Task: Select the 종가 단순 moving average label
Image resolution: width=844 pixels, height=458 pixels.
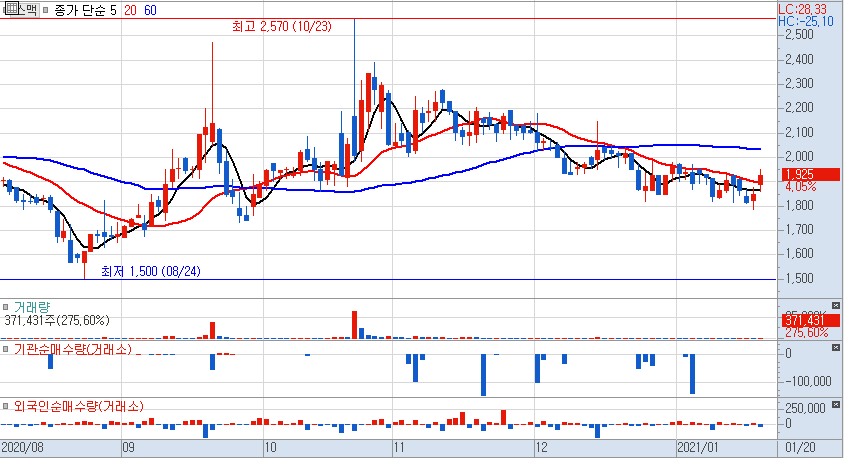Action: click(x=80, y=10)
